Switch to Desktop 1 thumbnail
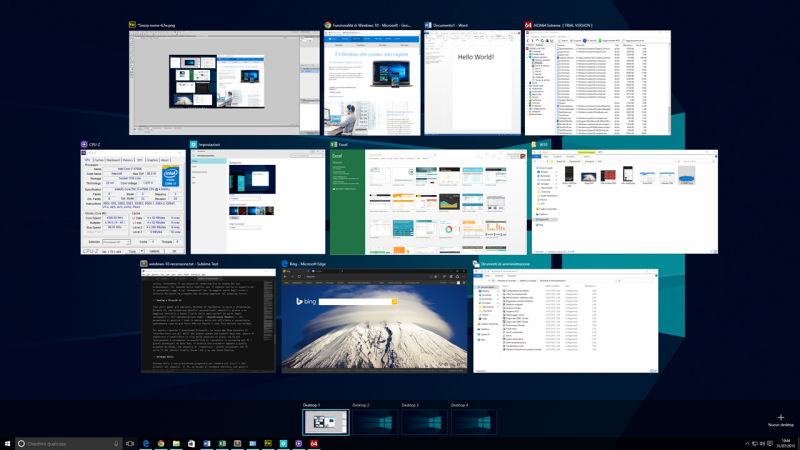 point(326,422)
